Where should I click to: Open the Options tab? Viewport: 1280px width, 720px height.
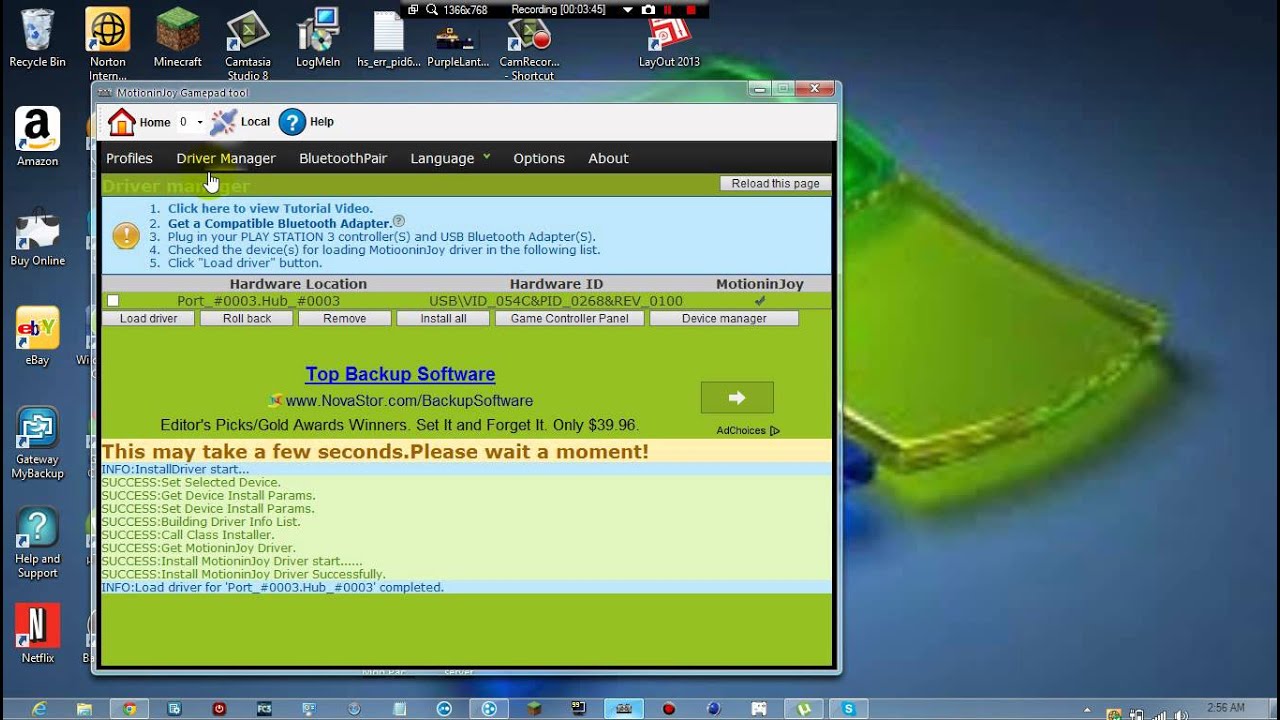539,158
